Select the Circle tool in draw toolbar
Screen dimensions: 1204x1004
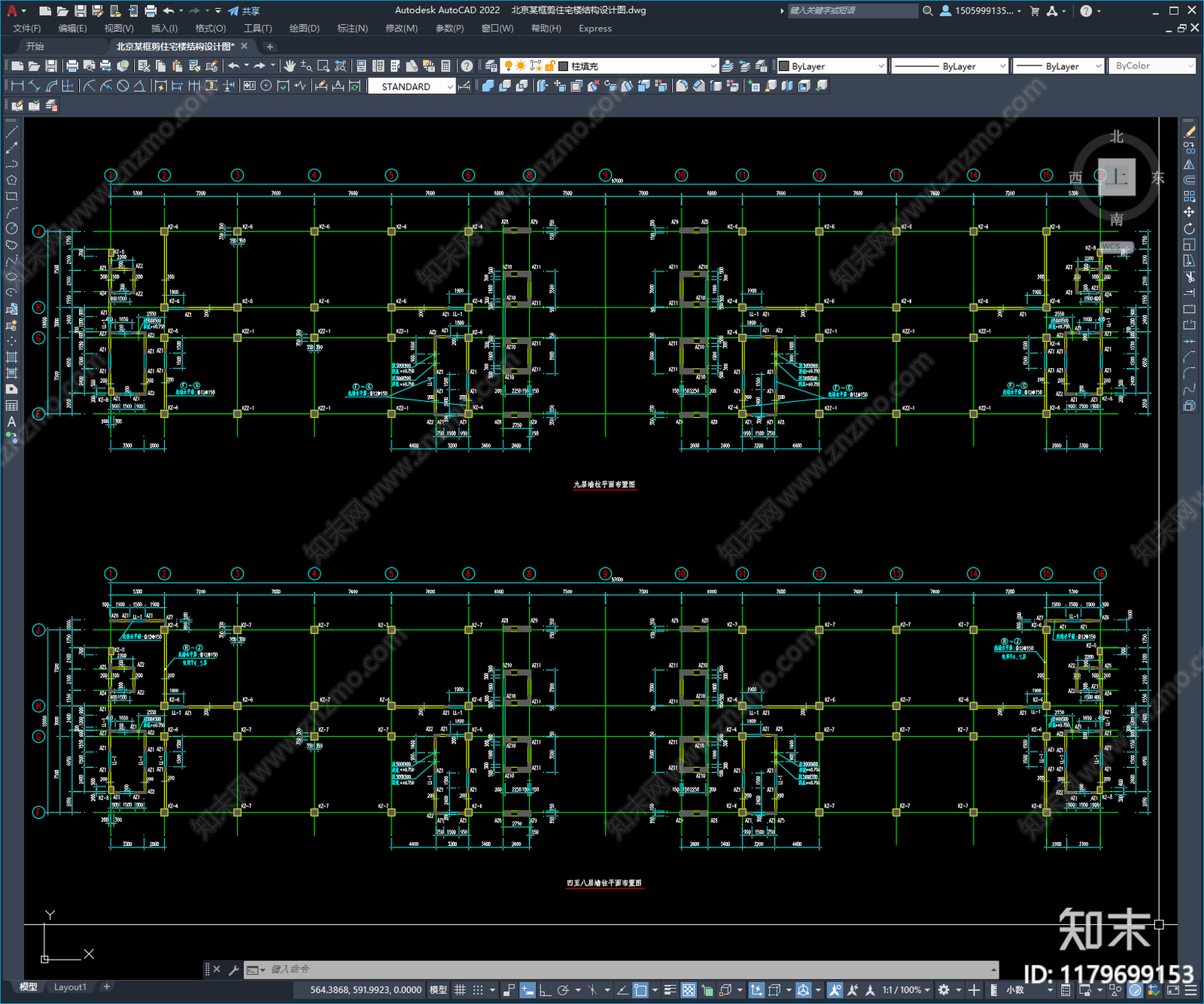11,228
